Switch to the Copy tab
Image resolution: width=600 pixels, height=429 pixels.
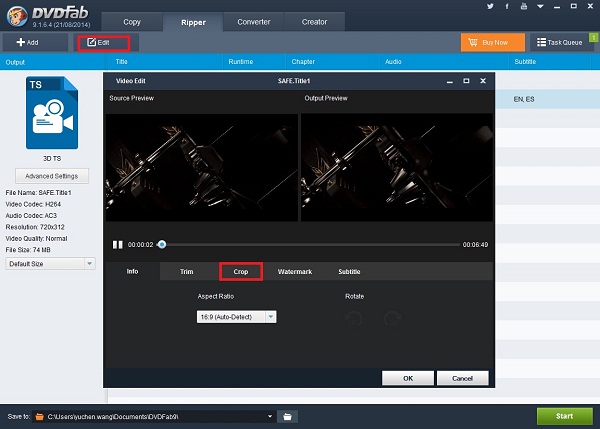[x=132, y=22]
